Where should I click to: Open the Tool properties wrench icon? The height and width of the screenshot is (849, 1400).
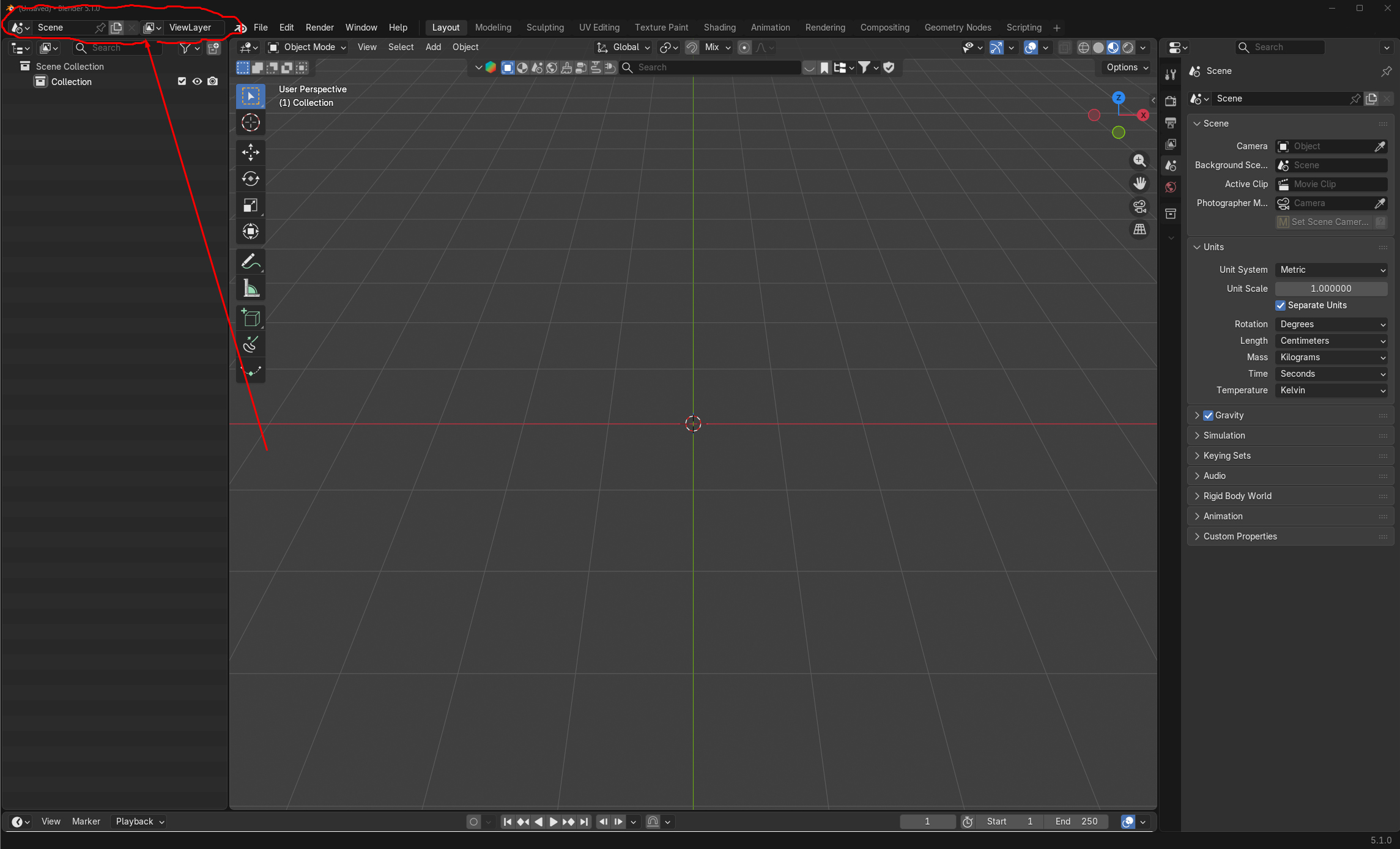(x=1171, y=75)
